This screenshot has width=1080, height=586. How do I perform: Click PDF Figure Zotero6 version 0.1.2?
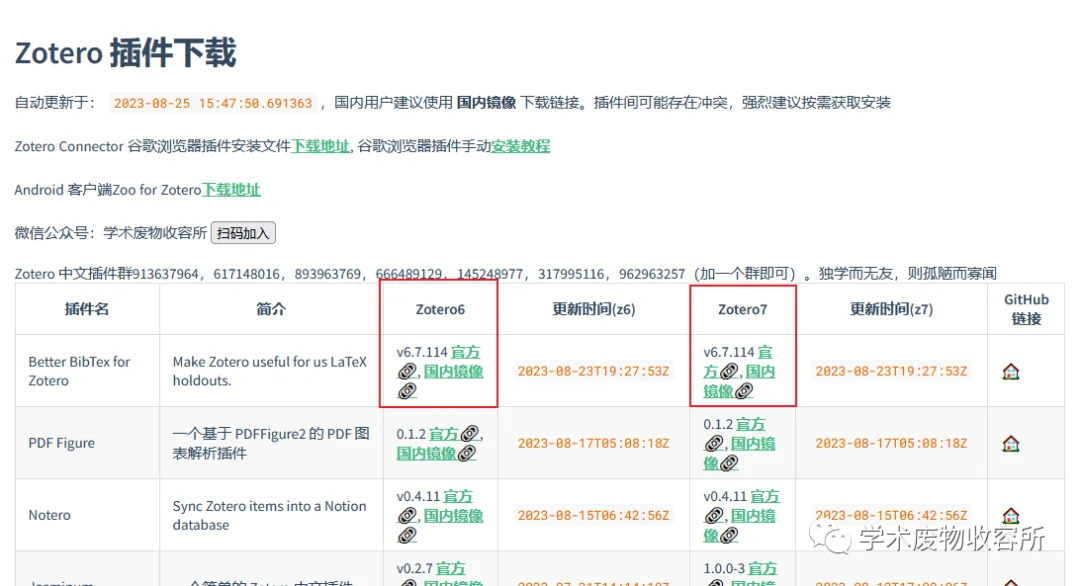pyautogui.click(x=411, y=434)
